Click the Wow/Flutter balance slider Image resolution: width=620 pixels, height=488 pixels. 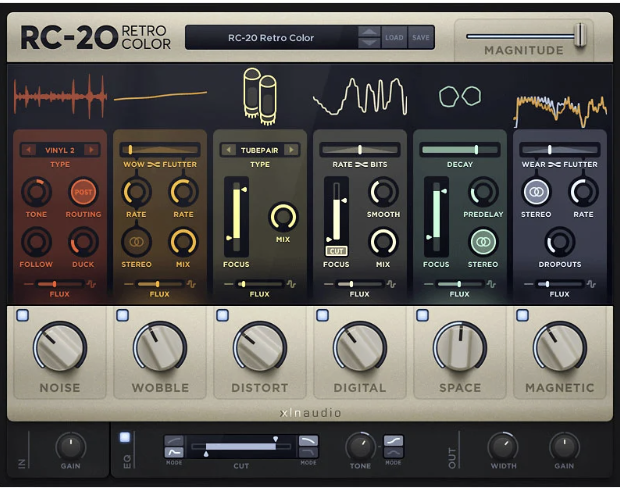[x=160, y=149]
